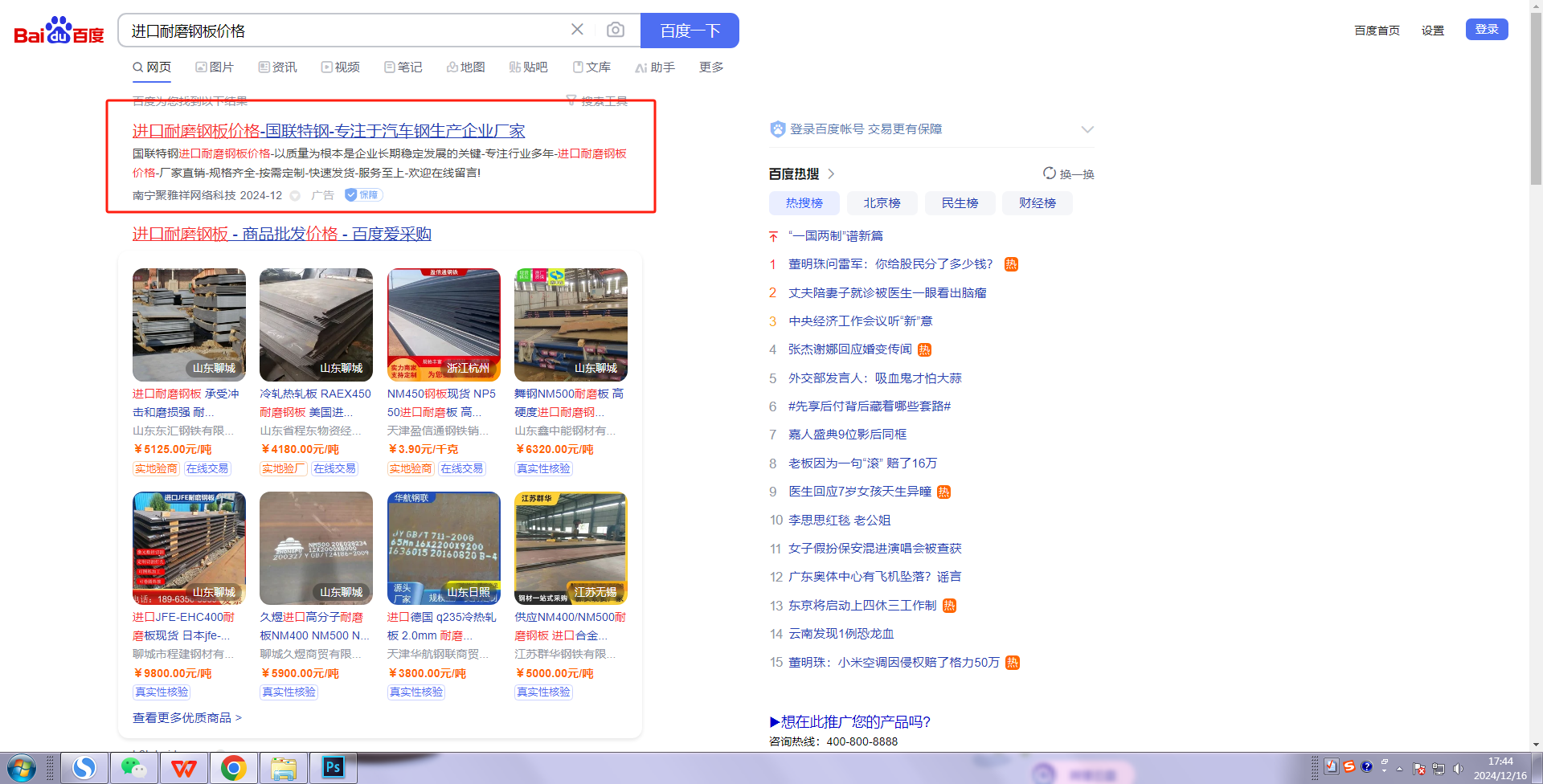Select the 北京榜 hot list tab
The width and height of the screenshot is (1543, 784).
click(882, 203)
